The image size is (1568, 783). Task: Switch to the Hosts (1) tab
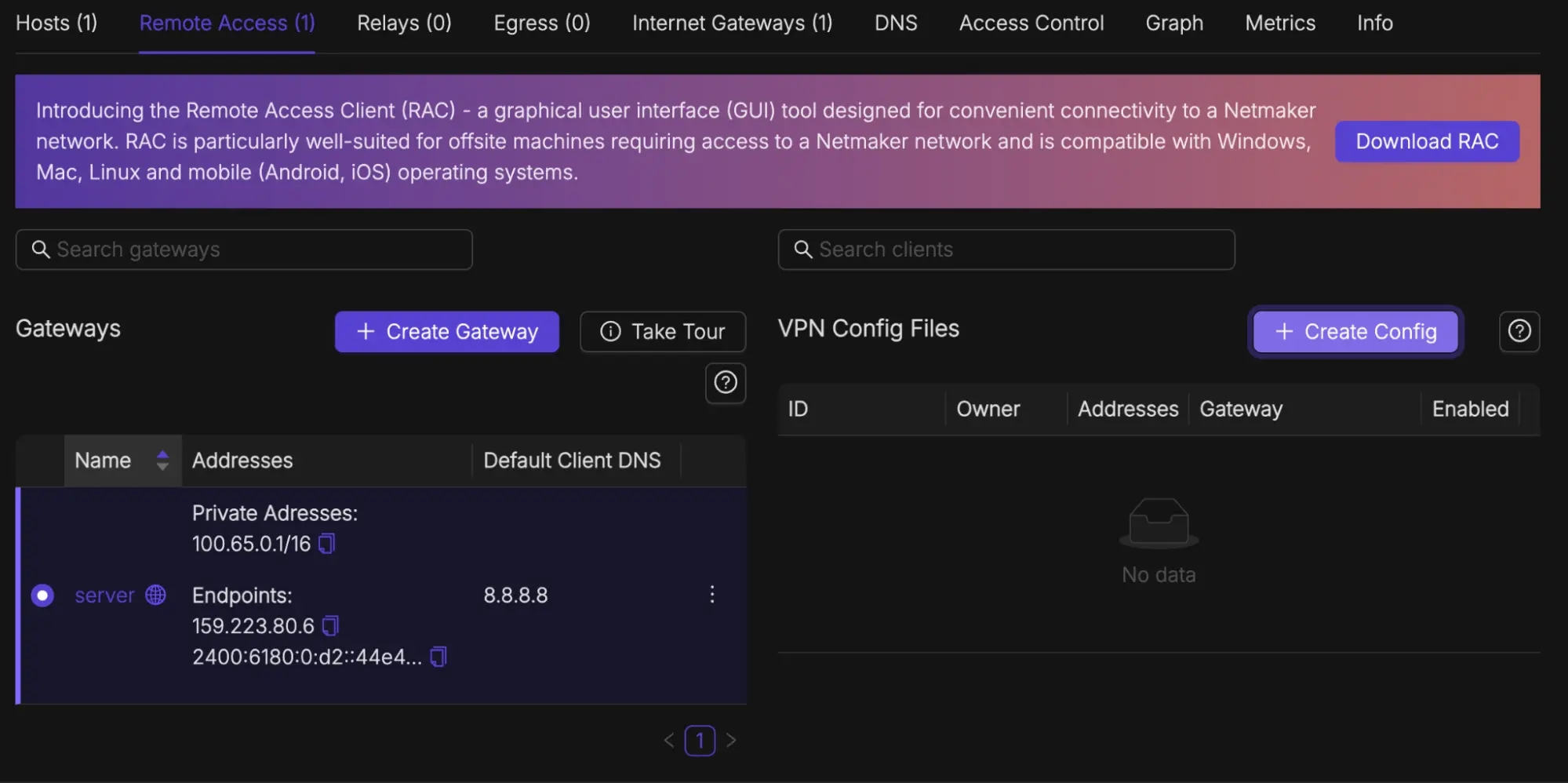point(56,24)
